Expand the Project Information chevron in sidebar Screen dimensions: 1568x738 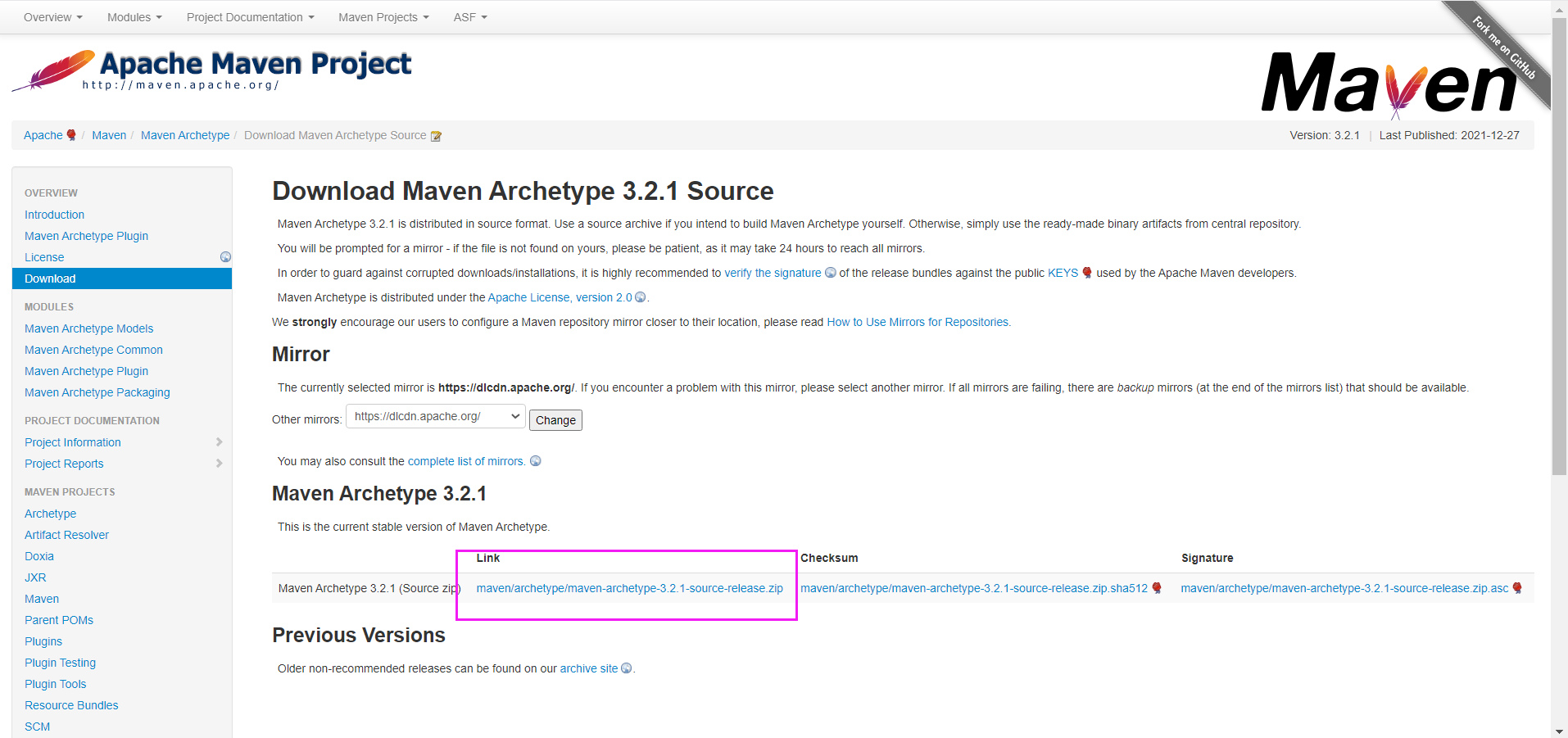click(219, 442)
